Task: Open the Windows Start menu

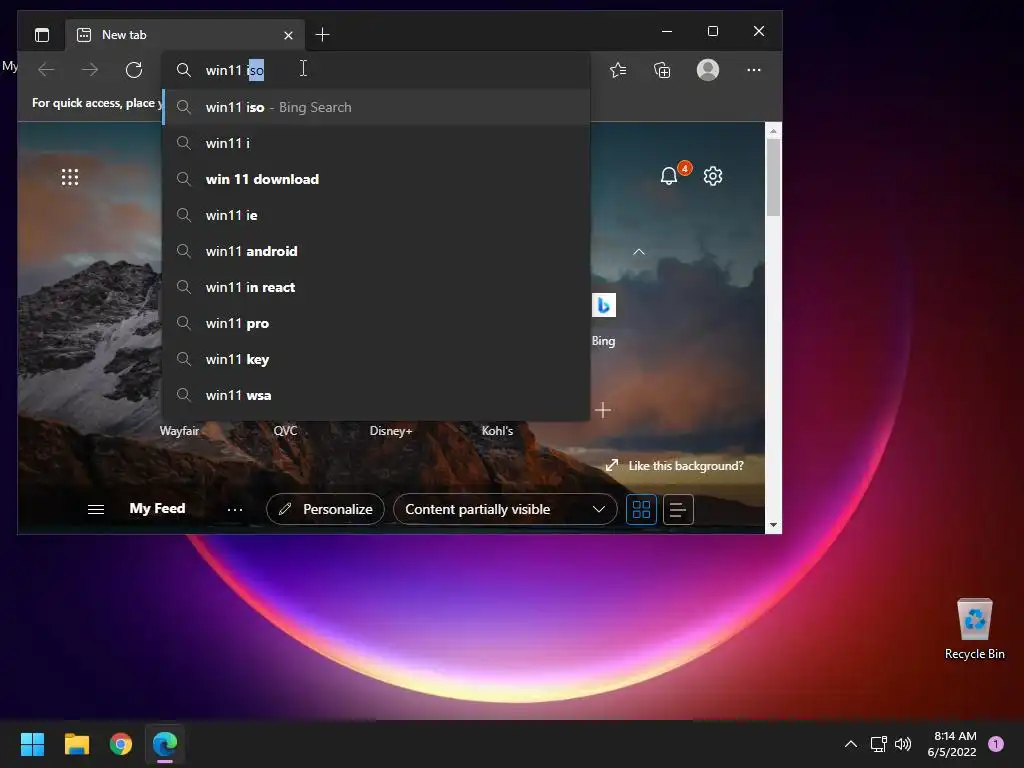Action: point(32,744)
